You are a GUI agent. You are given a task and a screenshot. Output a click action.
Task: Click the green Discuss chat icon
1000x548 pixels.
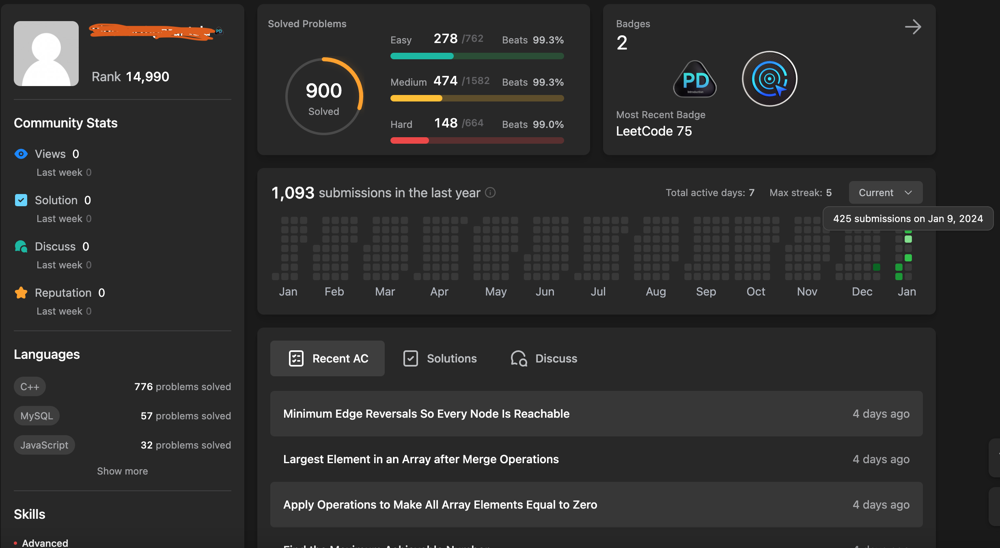pos(21,246)
